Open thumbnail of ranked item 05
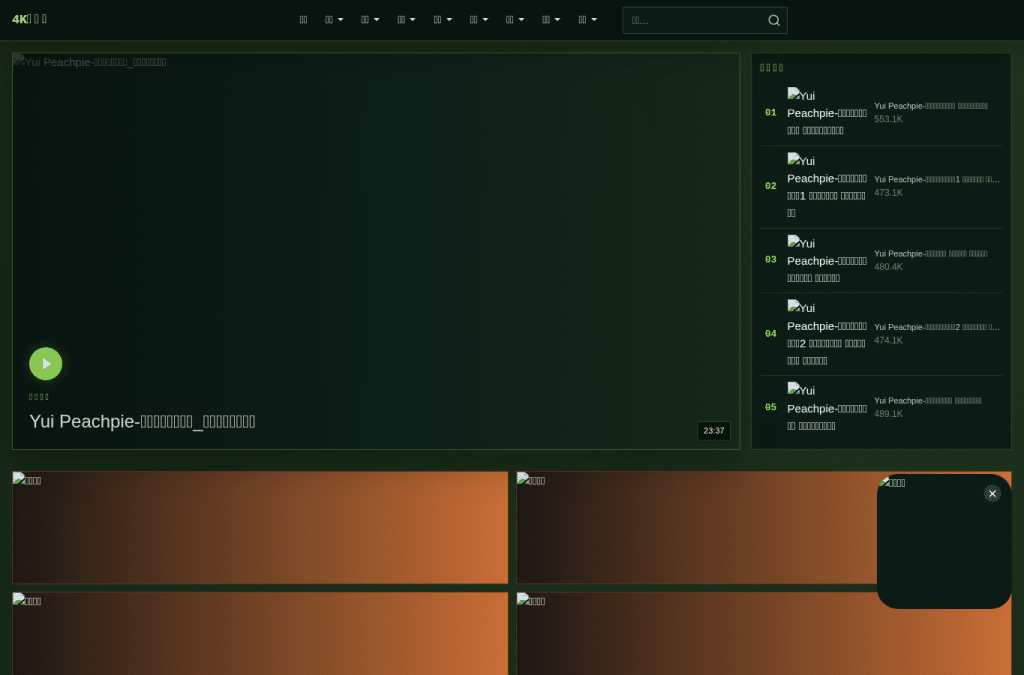Viewport: 1024px width, 675px height. coord(827,407)
